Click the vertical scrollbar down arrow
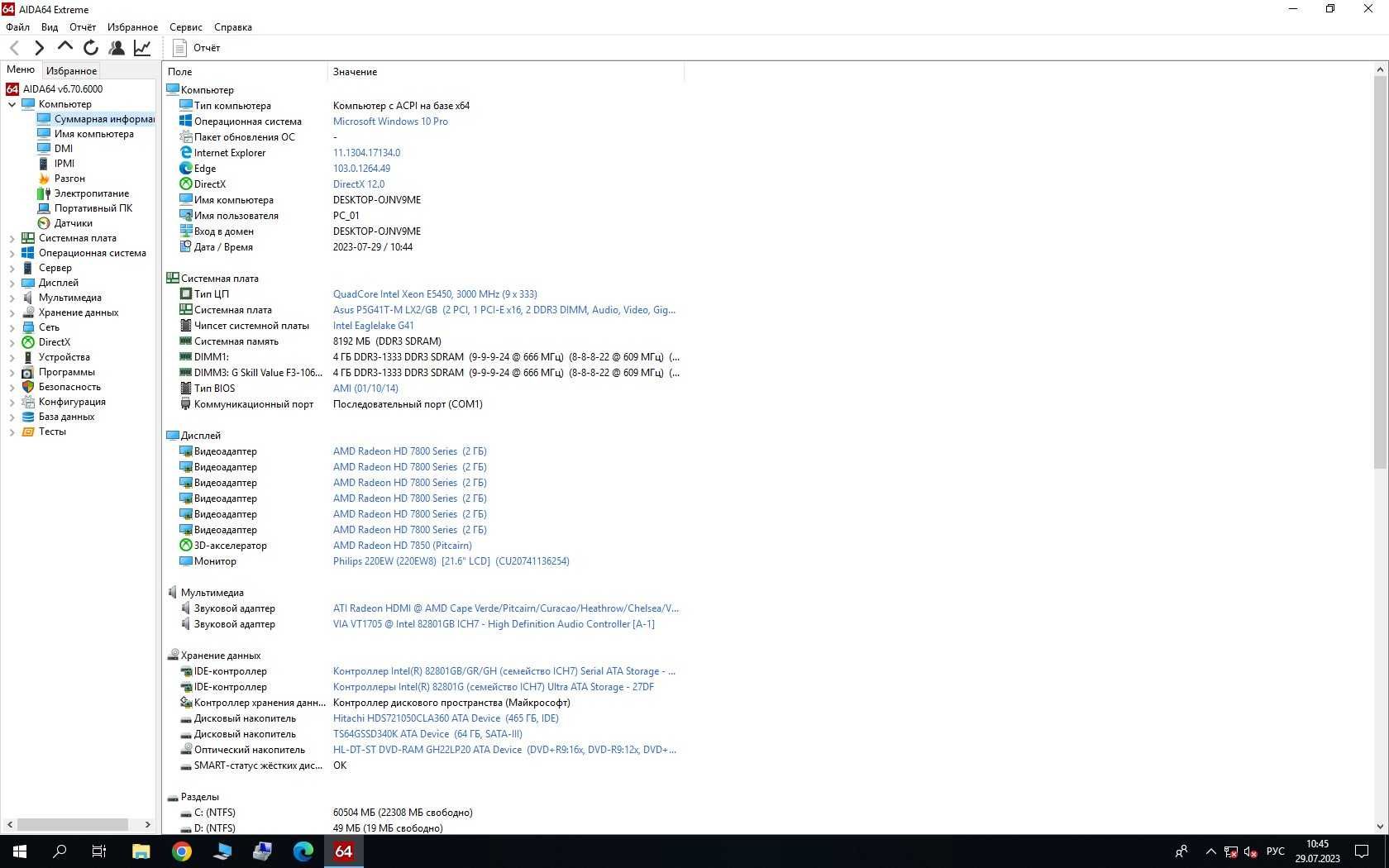Screen dimensions: 1389x868 coord(1380,826)
